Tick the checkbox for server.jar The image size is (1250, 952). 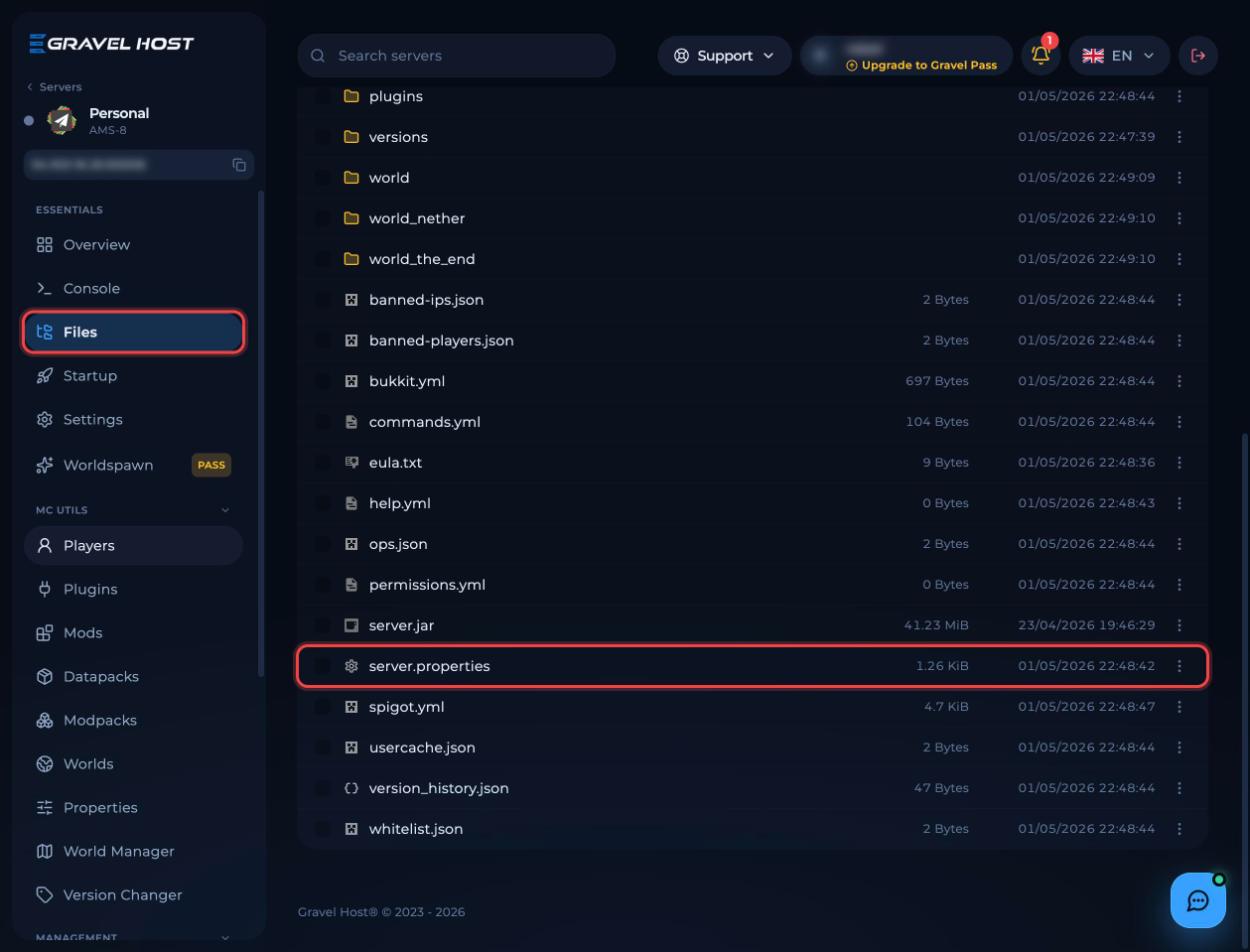322,625
